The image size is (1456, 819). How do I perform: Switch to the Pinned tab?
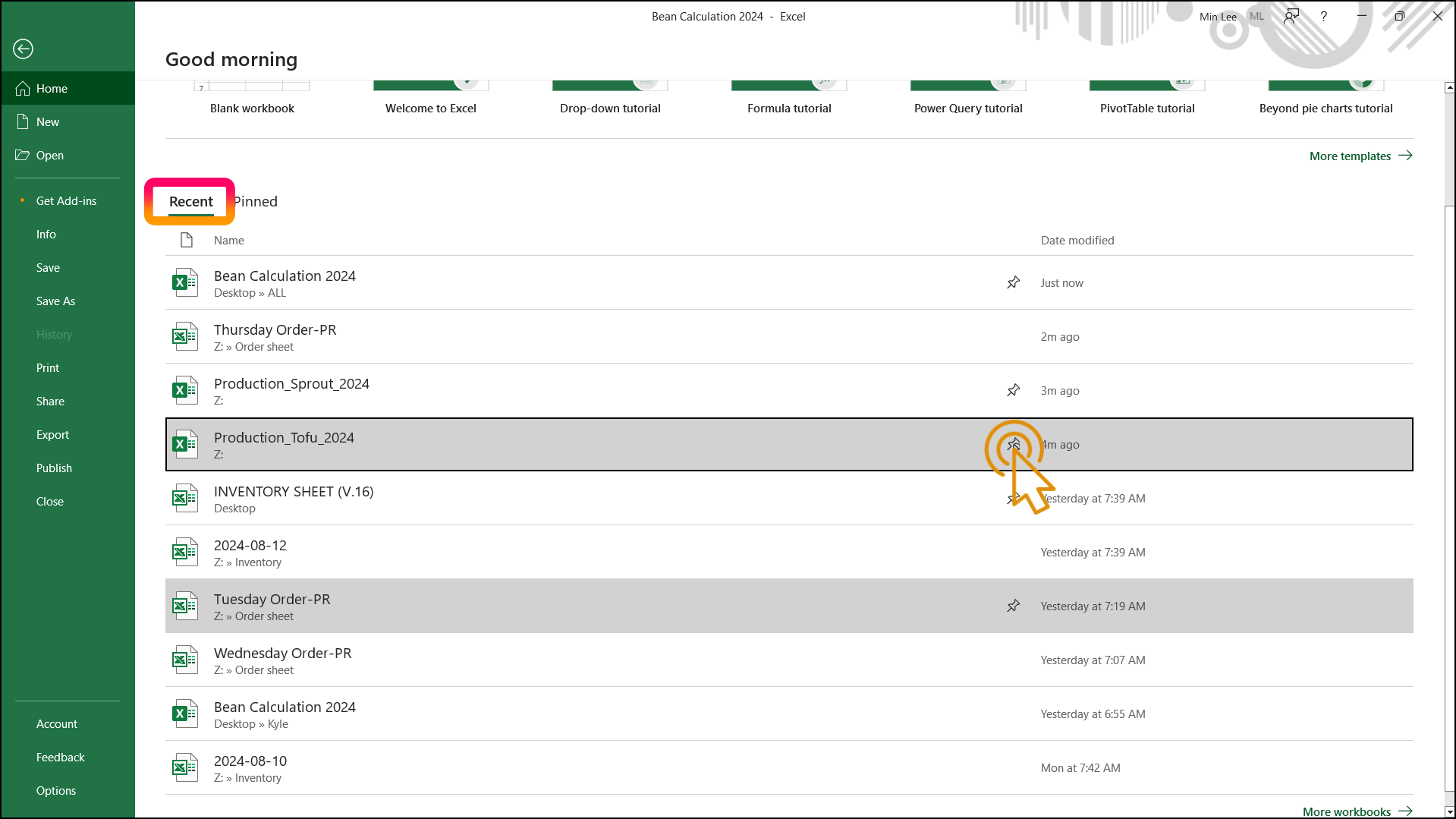(256, 201)
